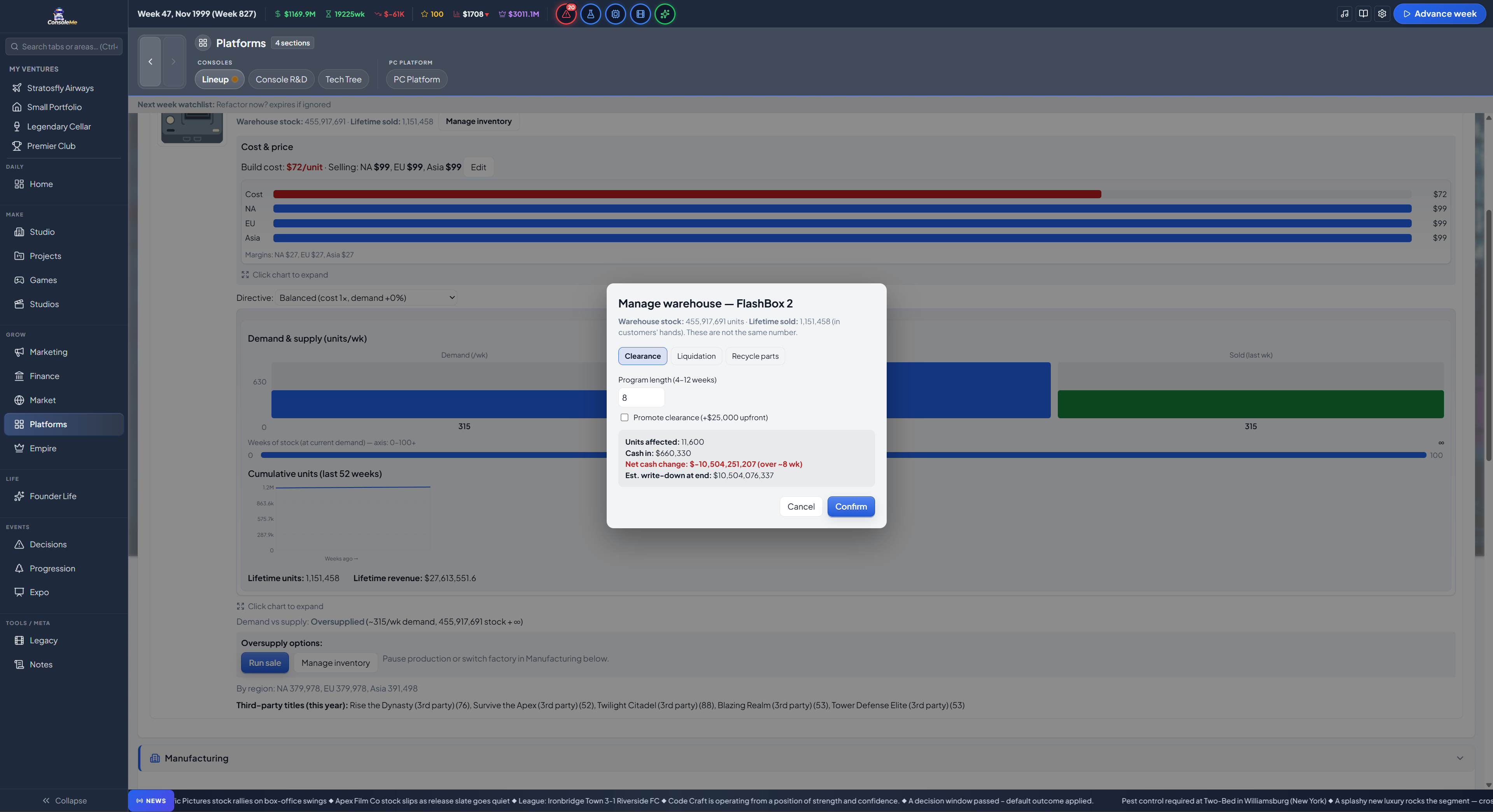Image resolution: width=1493 pixels, height=812 pixels.
Task: Open the $1708 stock price dropdown
Action: 471,14
